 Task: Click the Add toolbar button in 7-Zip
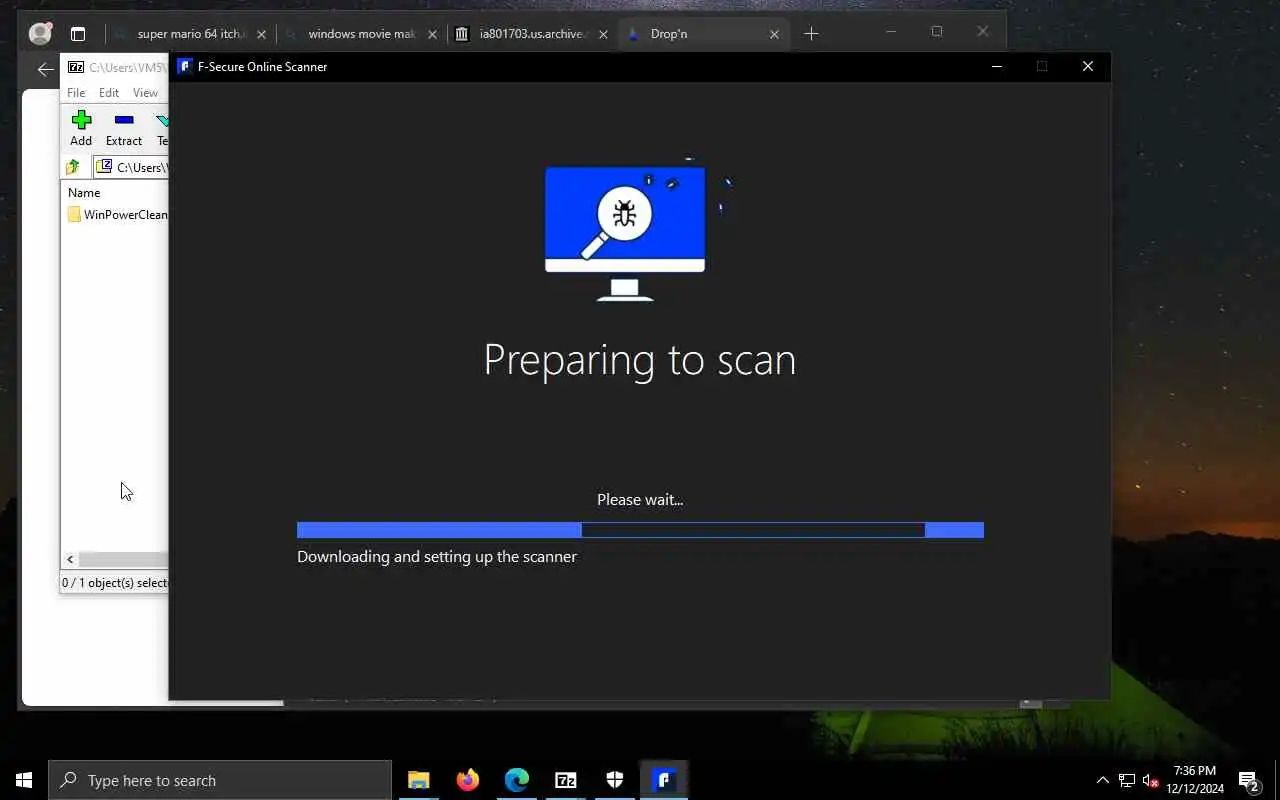[x=81, y=129]
